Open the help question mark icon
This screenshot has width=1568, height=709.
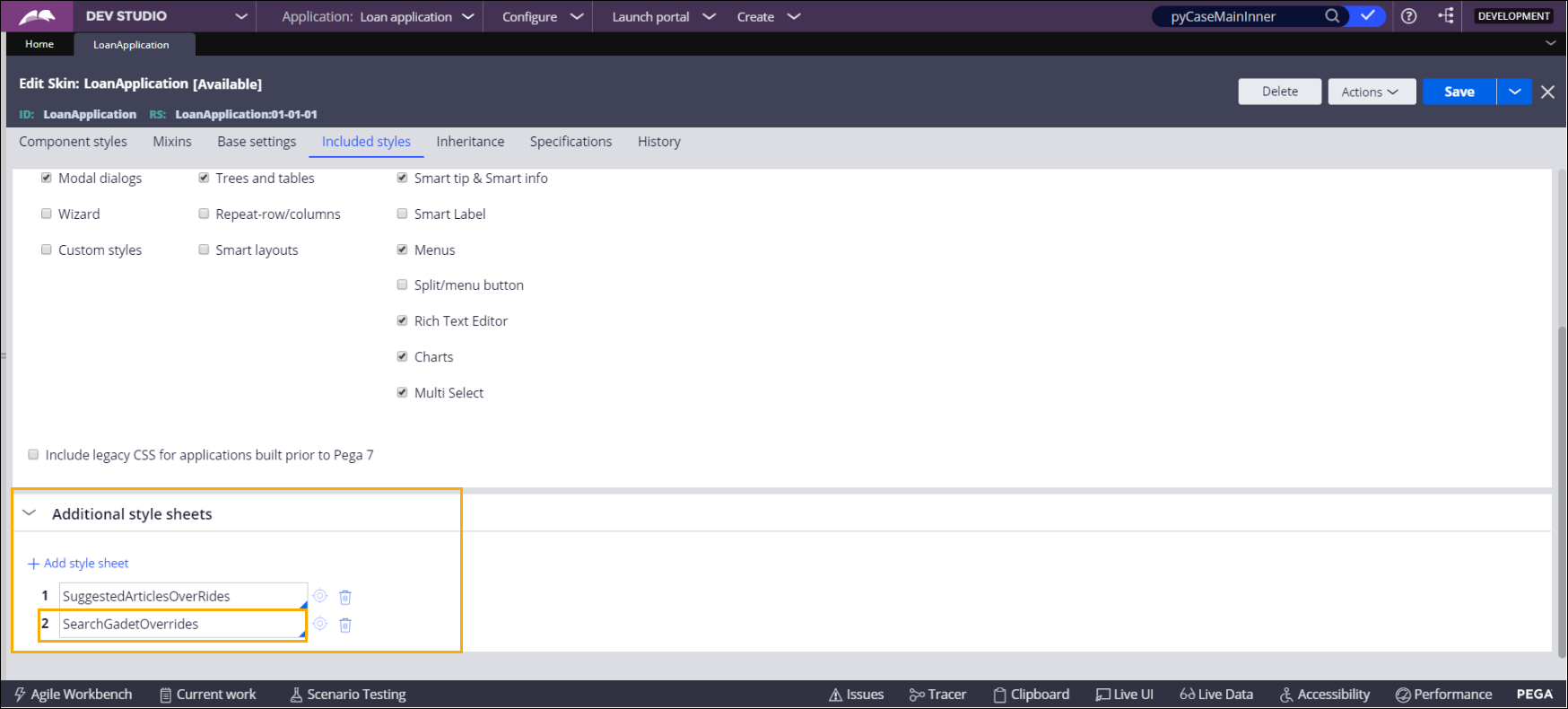tap(1408, 16)
